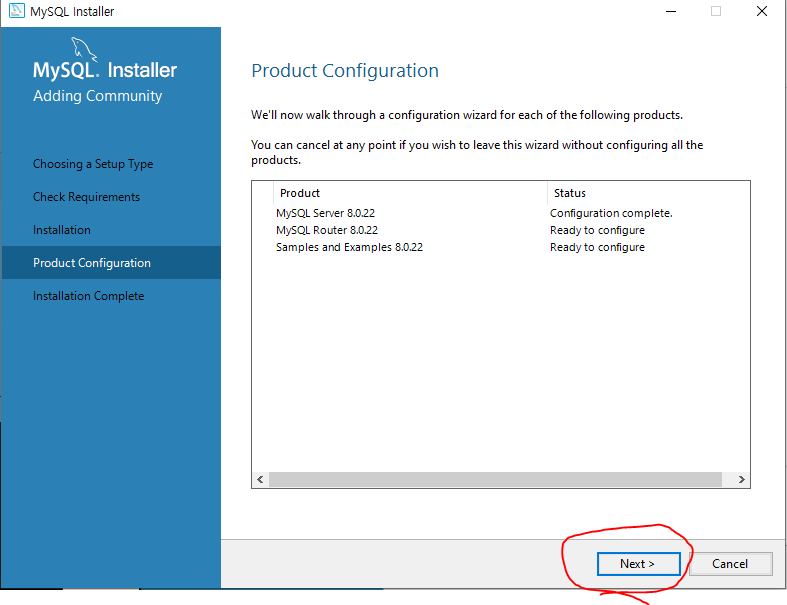The image size is (787, 605).
Task: Select the Samples and Examples 8.0.22 row
Action: [500, 247]
